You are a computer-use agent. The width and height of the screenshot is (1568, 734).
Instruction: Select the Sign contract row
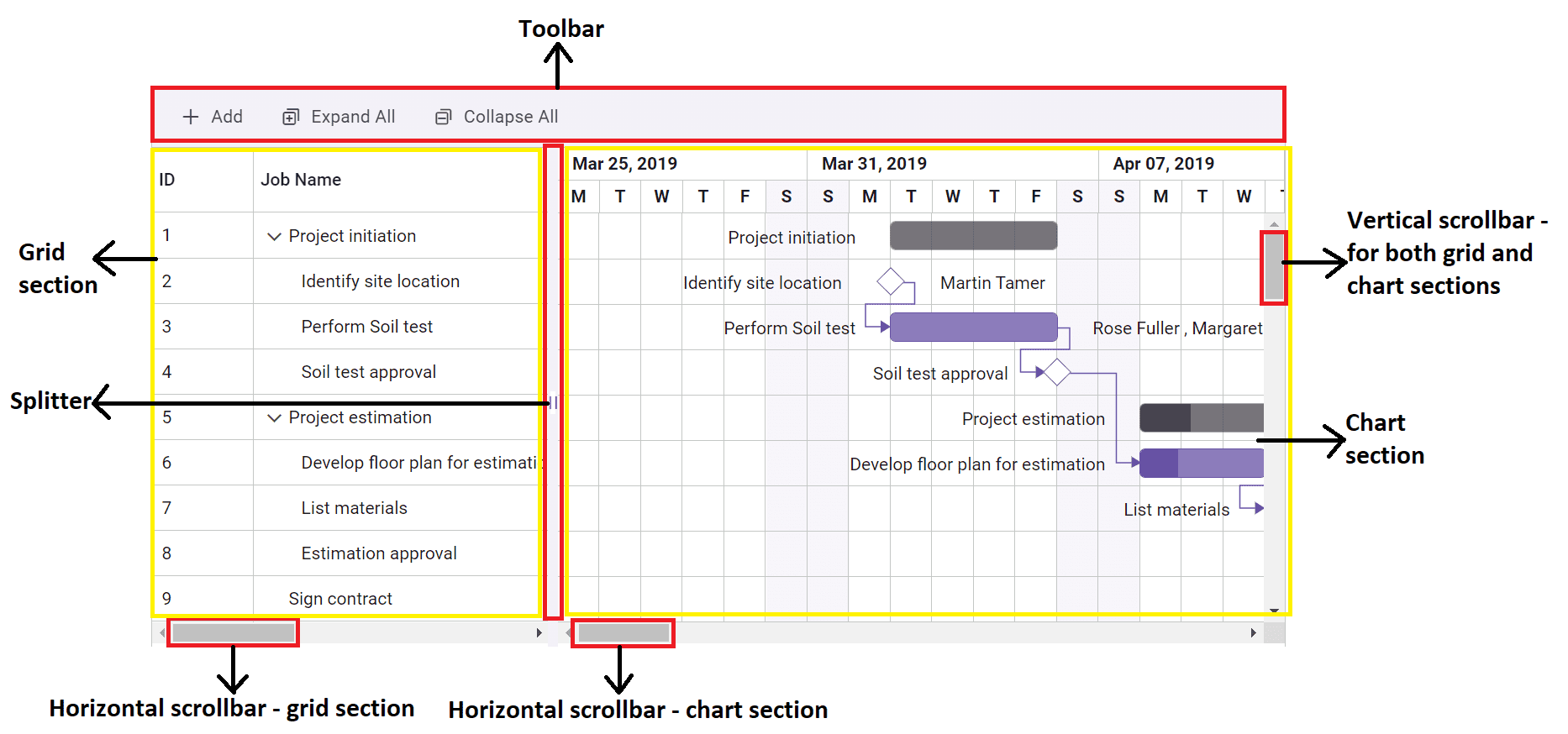339,598
